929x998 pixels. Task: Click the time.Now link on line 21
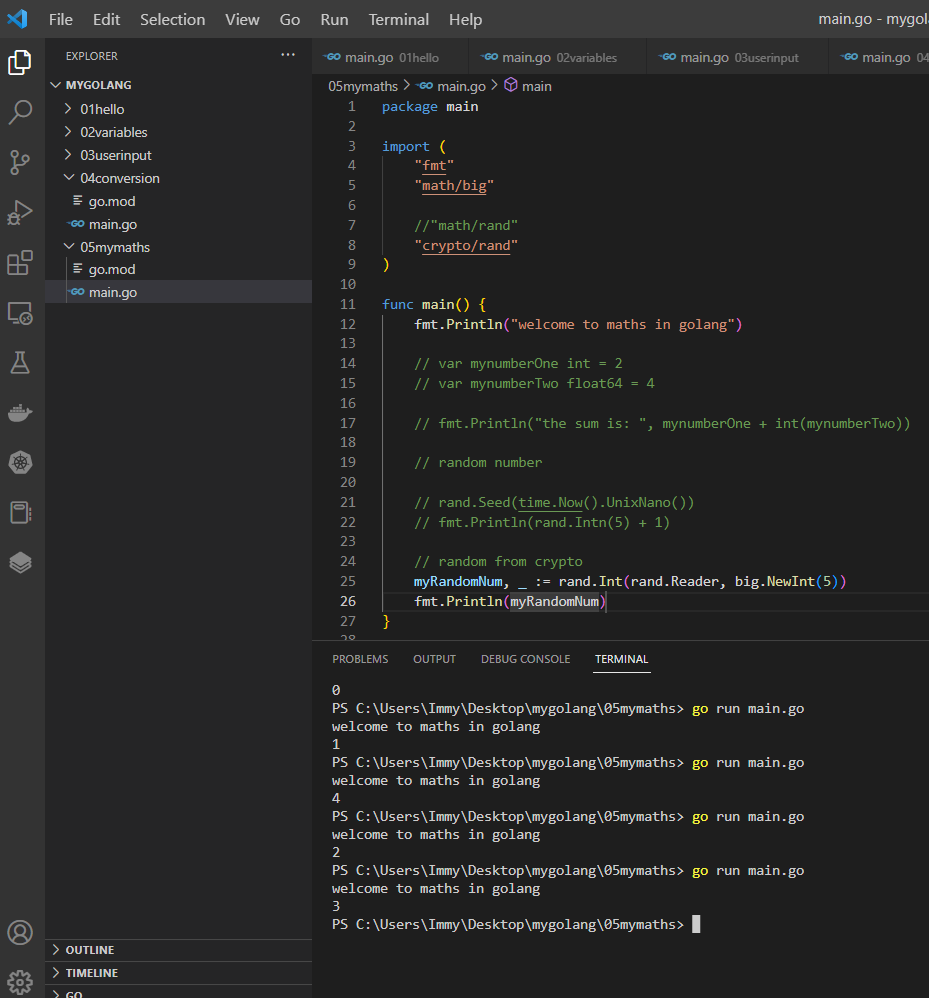click(x=550, y=502)
